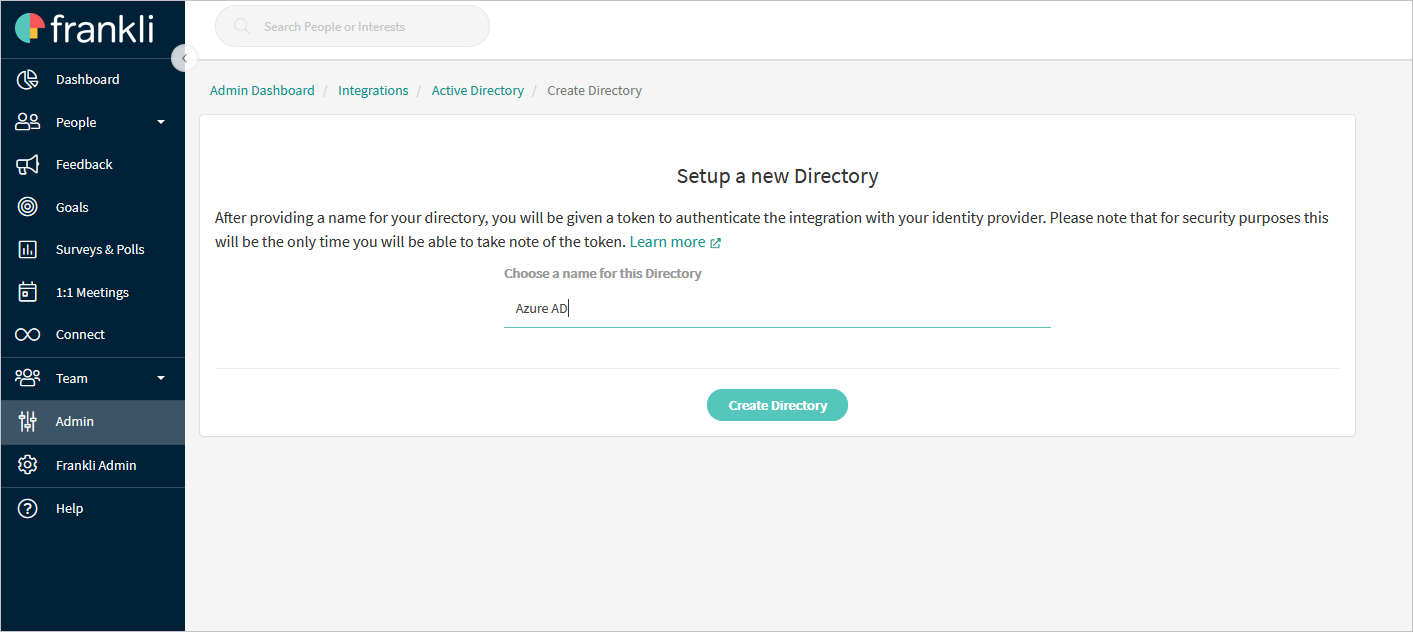Click the Admin sliders icon
The width and height of the screenshot is (1413, 632).
pyautogui.click(x=28, y=422)
